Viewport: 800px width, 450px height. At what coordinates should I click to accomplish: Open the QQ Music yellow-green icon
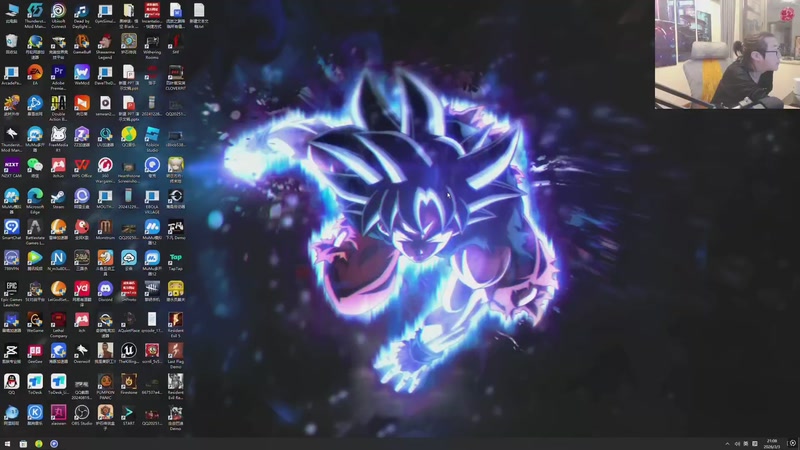click(x=129, y=137)
